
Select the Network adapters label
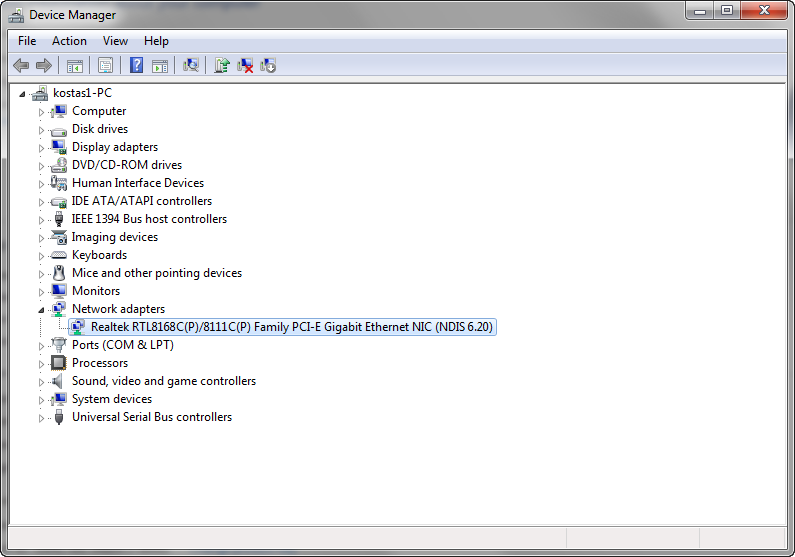pos(118,309)
